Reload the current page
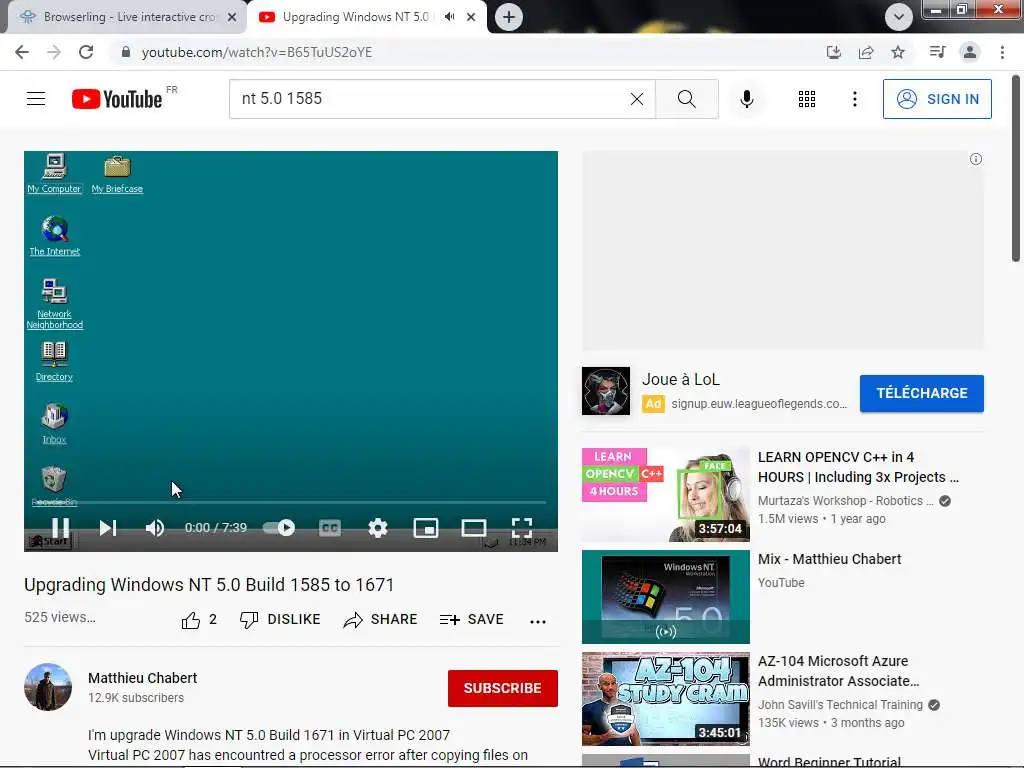This screenshot has height=768, width=1024. [86, 52]
